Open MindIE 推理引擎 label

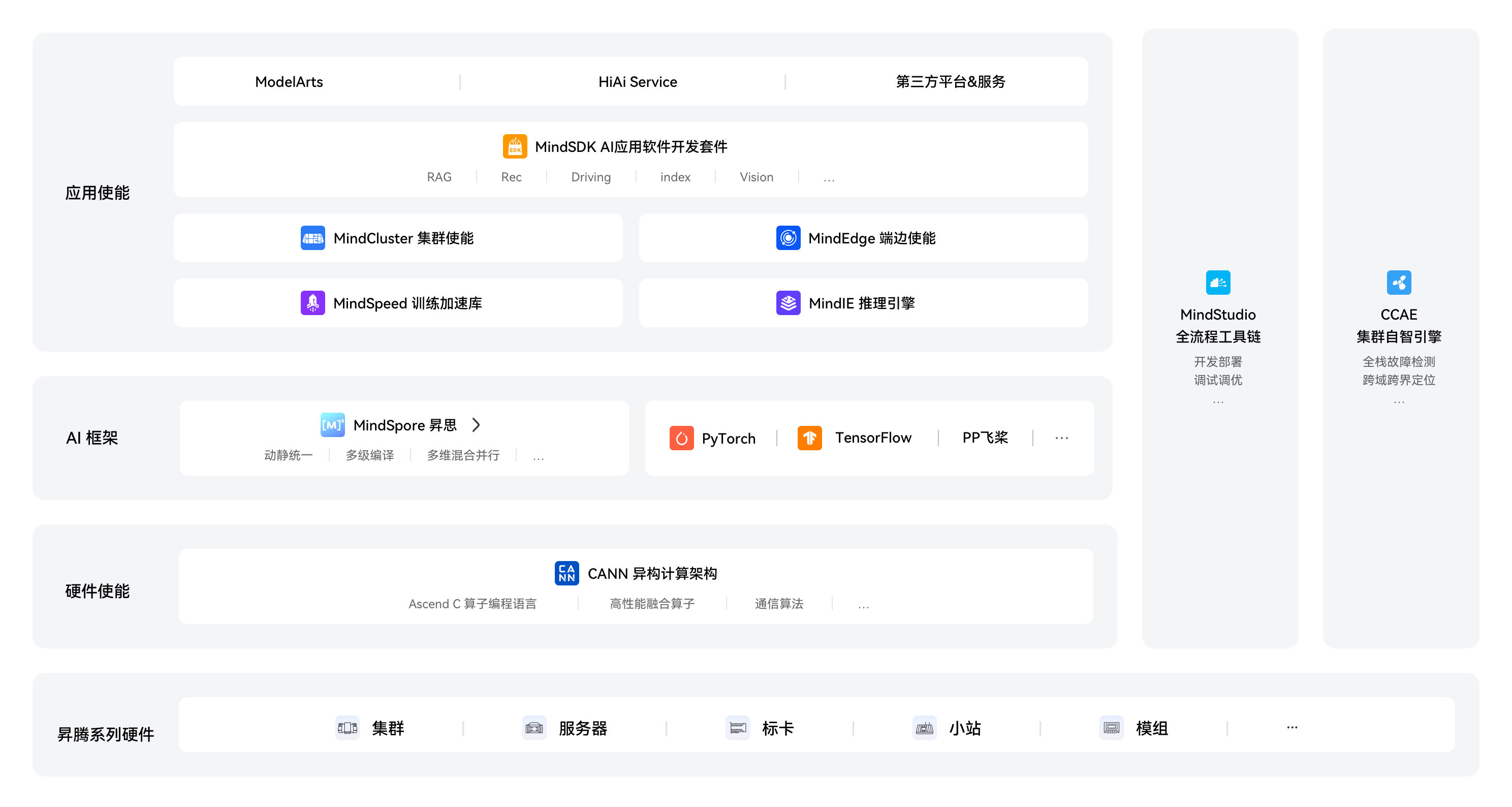[x=862, y=303]
